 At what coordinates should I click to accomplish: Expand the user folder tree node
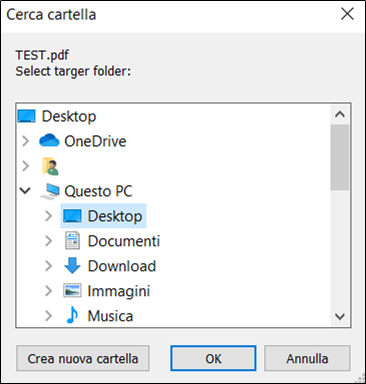point(26,166)
